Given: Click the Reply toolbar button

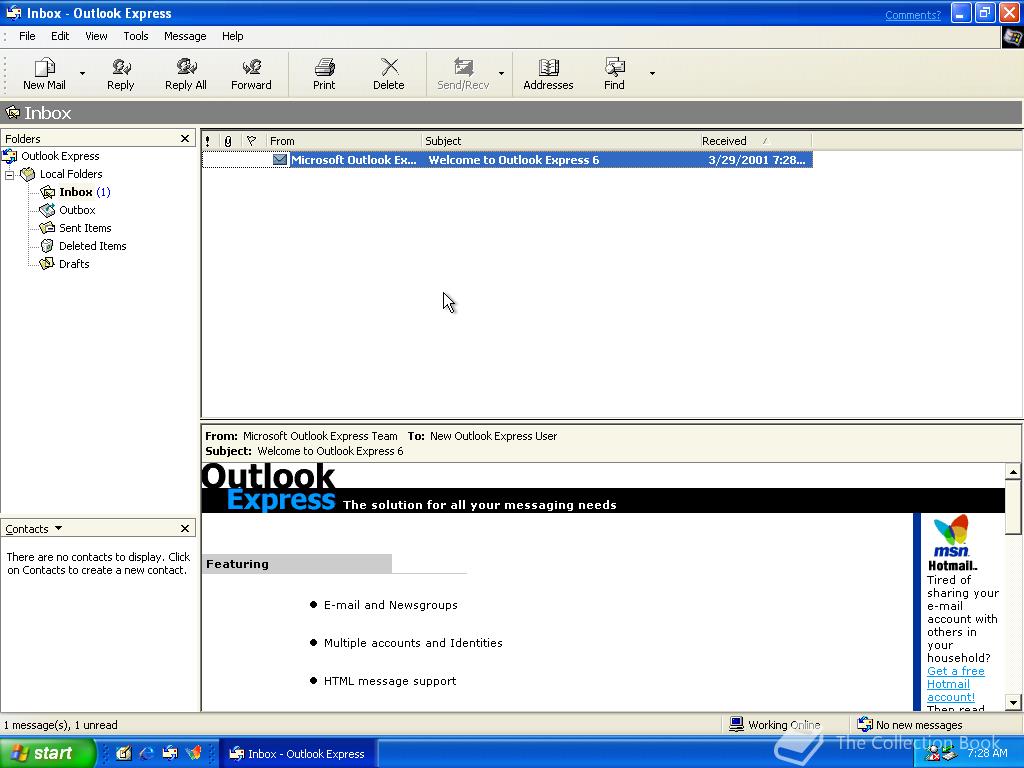Looking at the screenshot, I should coord(121,74).
